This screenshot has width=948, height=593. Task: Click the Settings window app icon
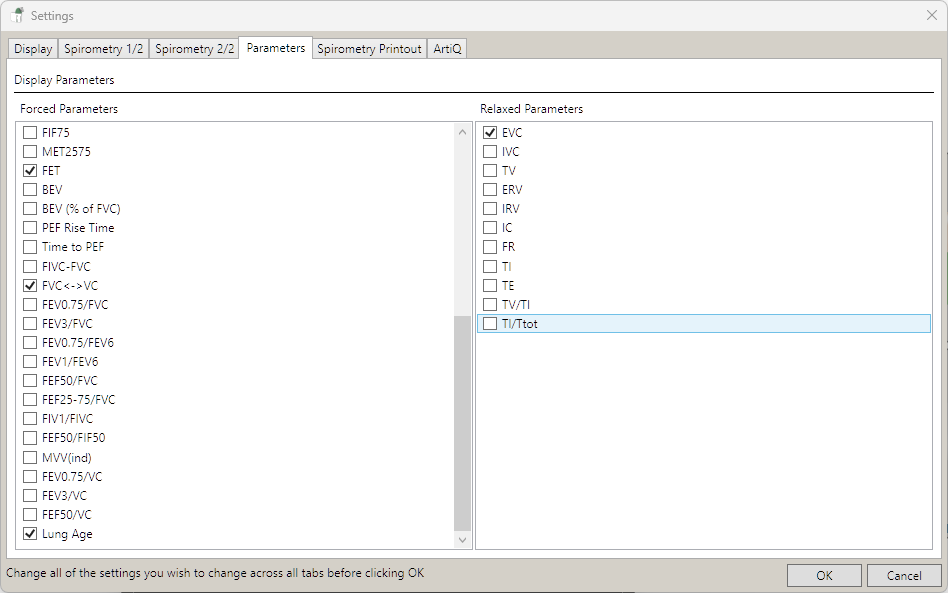[17, 16]
